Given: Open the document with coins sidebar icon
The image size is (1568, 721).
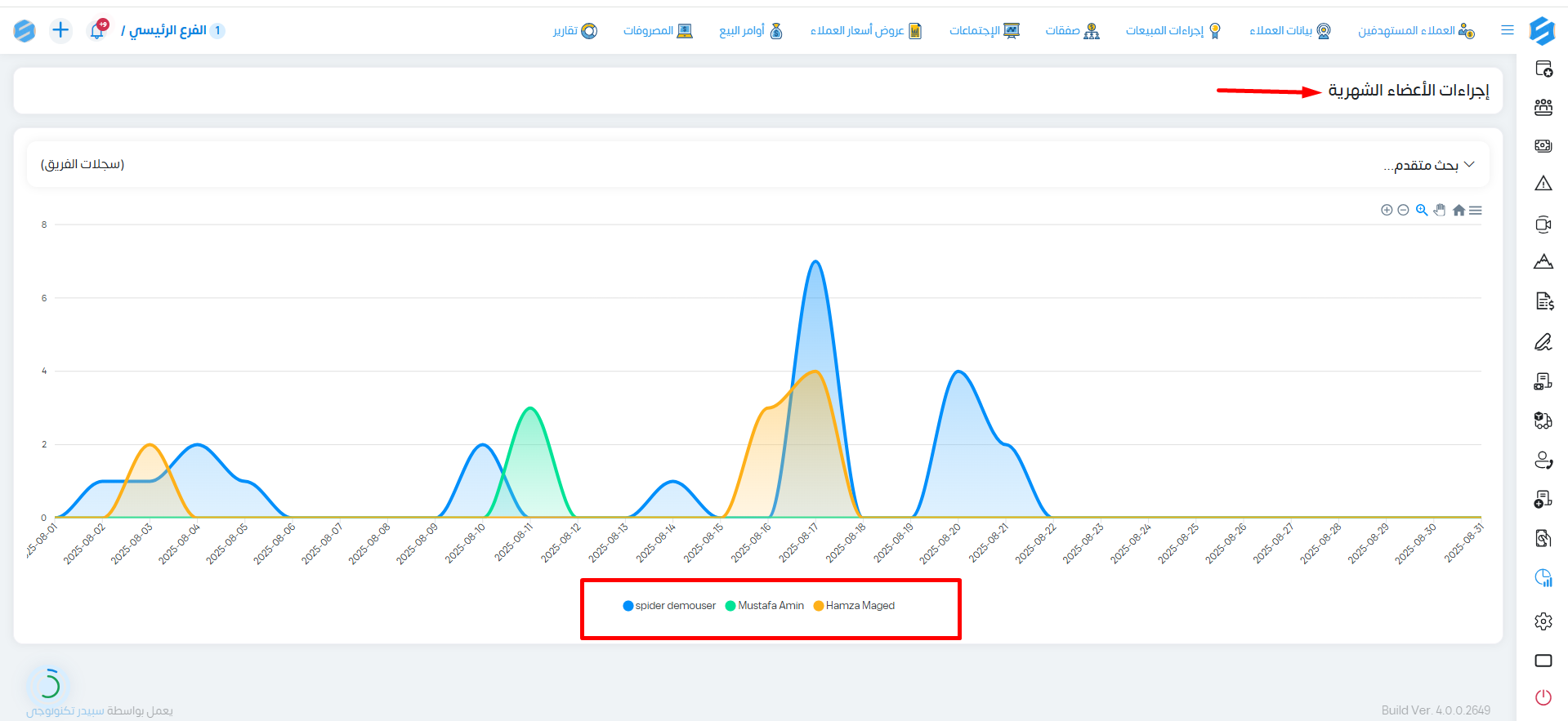Looking at the screenshot, I should click(x=1543, y=381).
